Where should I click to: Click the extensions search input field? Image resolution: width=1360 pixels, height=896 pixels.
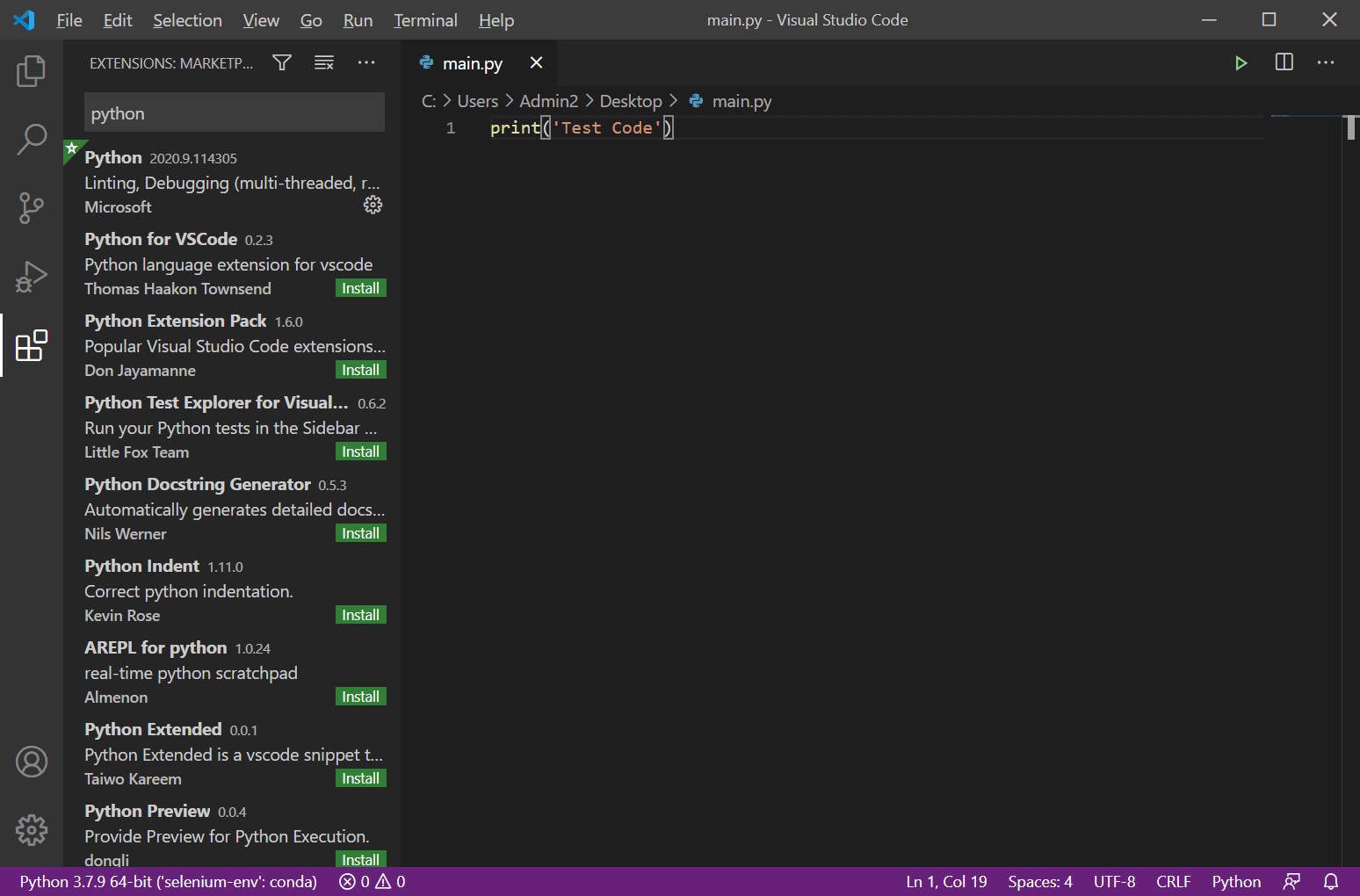(234, 112)
